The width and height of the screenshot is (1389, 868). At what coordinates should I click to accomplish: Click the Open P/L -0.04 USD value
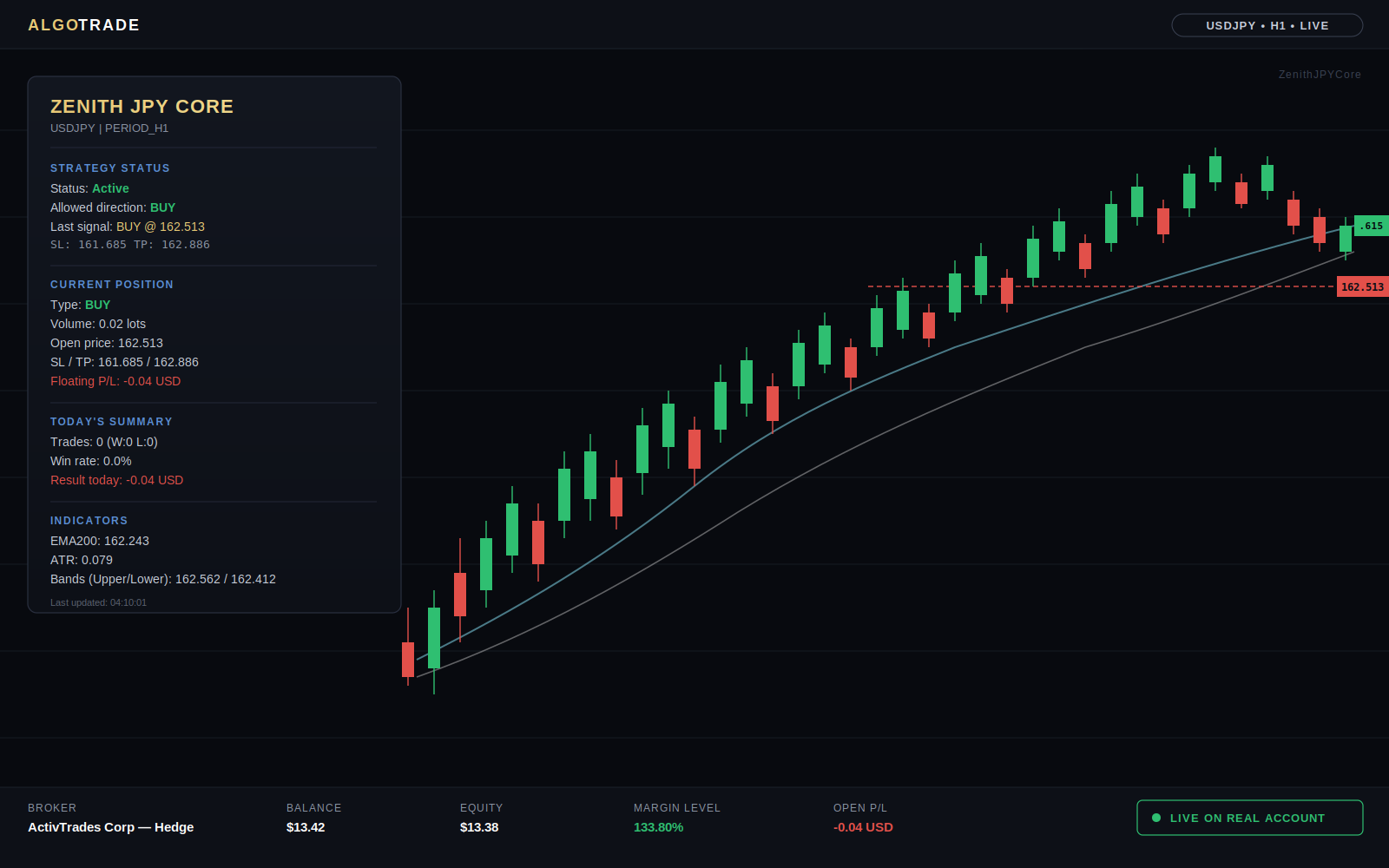coord(863,827)
